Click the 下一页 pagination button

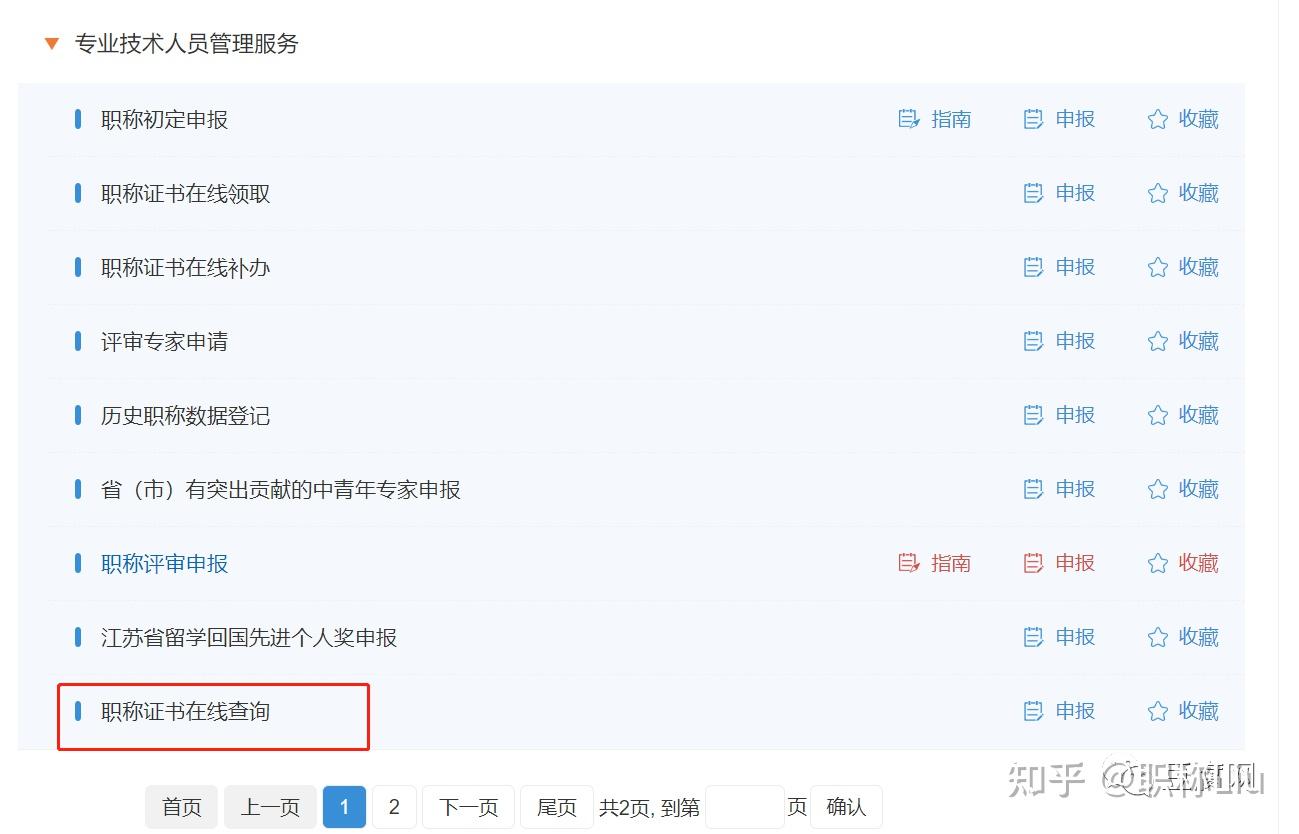pyautogui.click(x=468, y=807)
